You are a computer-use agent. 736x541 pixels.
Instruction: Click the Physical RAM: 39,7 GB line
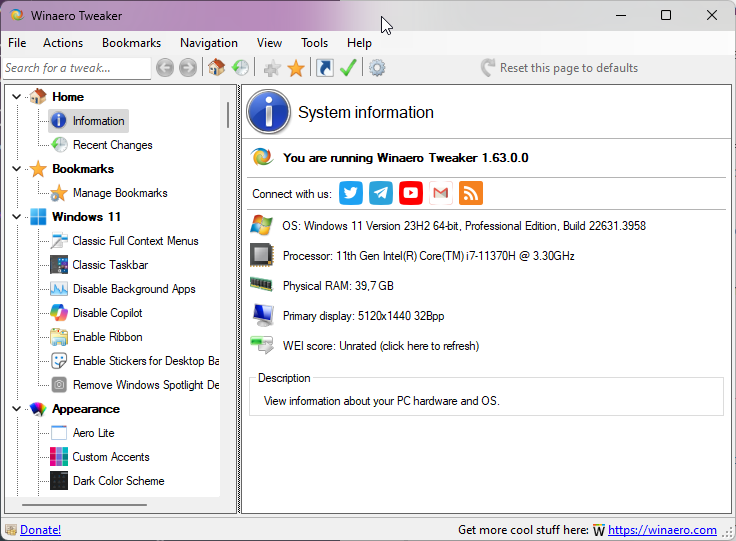(x=338, y=286)
